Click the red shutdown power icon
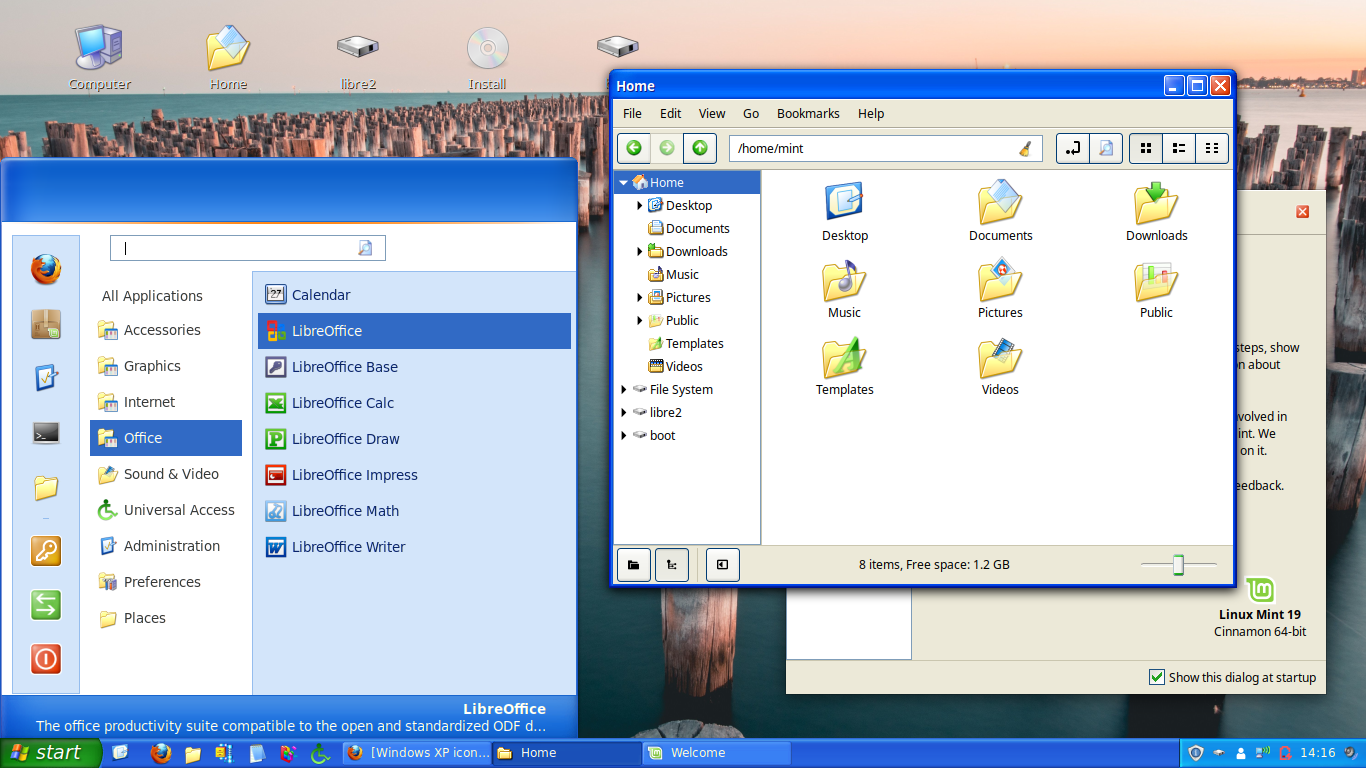This screenshot has width=1366, height=768. [46, 659]
